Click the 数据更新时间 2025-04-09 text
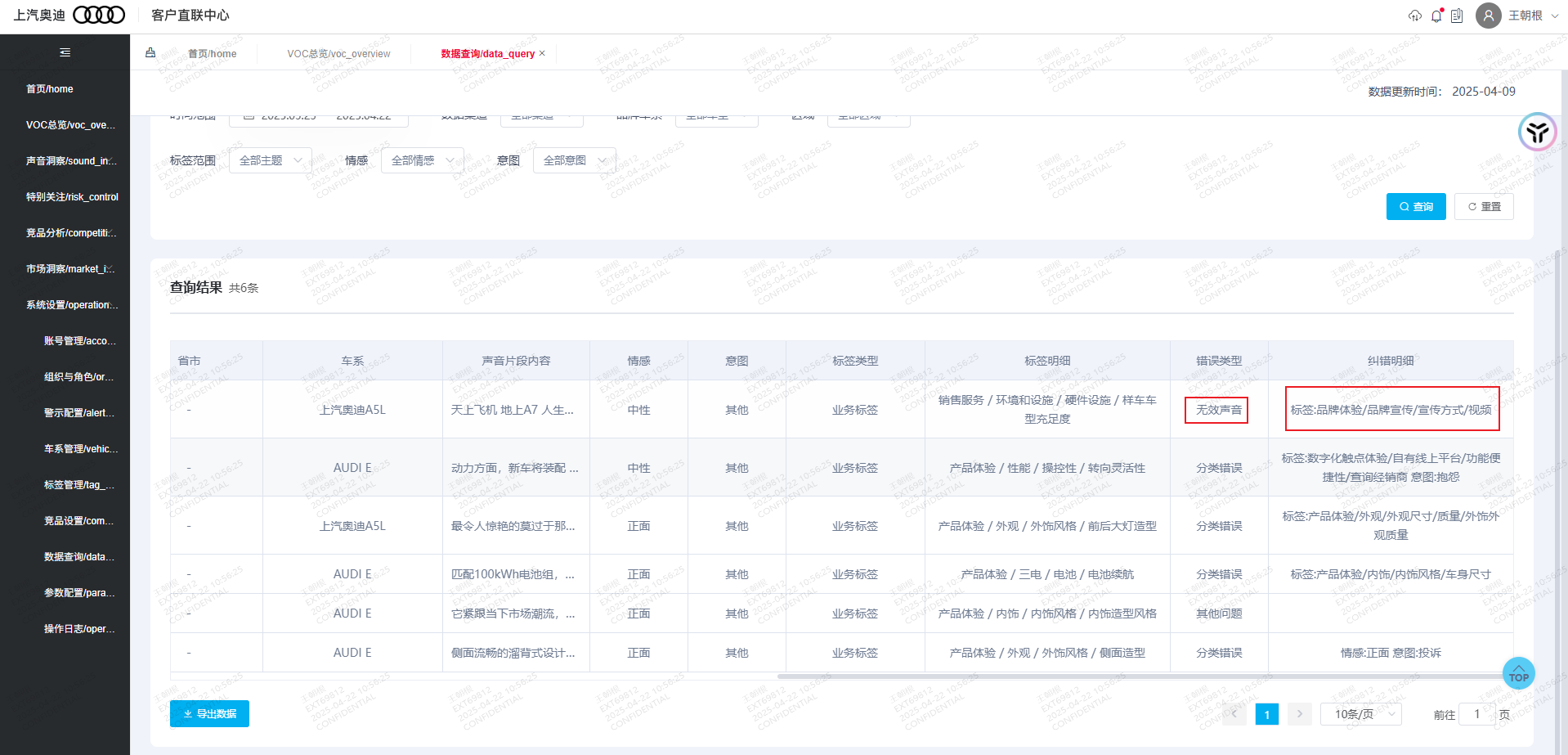1568x755 pixels. coord(1442,92)
